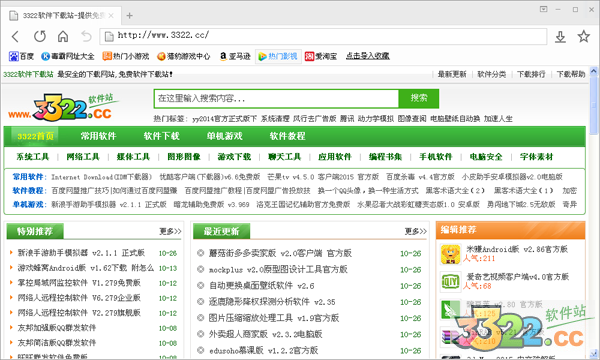Open the 游戏下载 category
The width and height of the screenshot is (600, 360).
pos(234,157)
